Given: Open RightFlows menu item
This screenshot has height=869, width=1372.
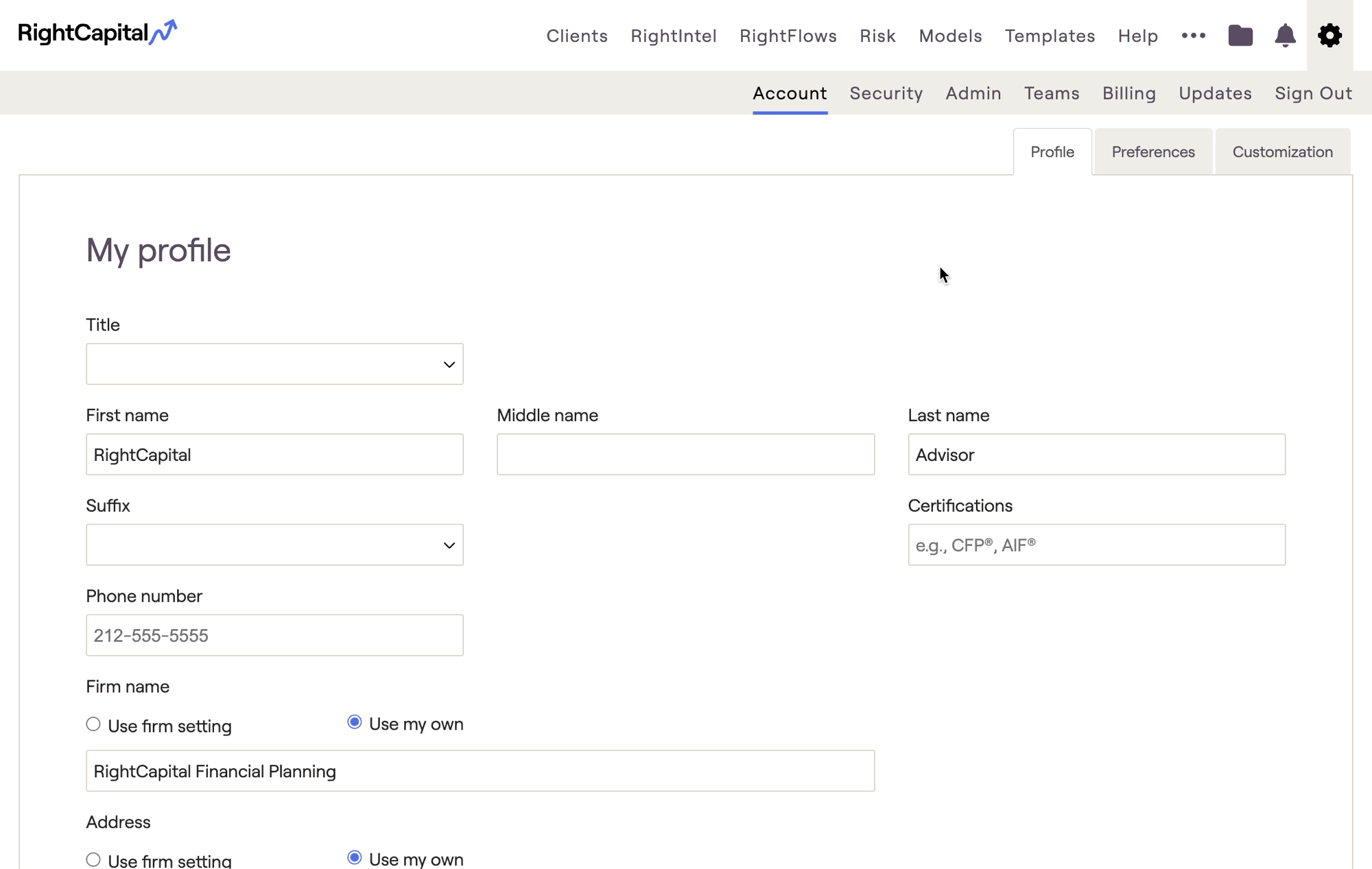Looking at the screenshot, I should (788, 36).
